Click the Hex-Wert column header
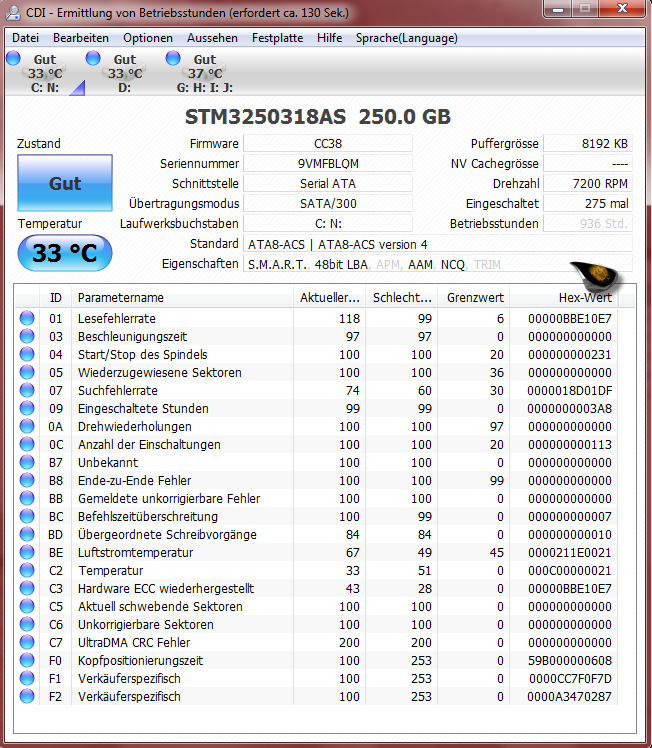This screenshot has height=748, width=652. tap(563, 298)
